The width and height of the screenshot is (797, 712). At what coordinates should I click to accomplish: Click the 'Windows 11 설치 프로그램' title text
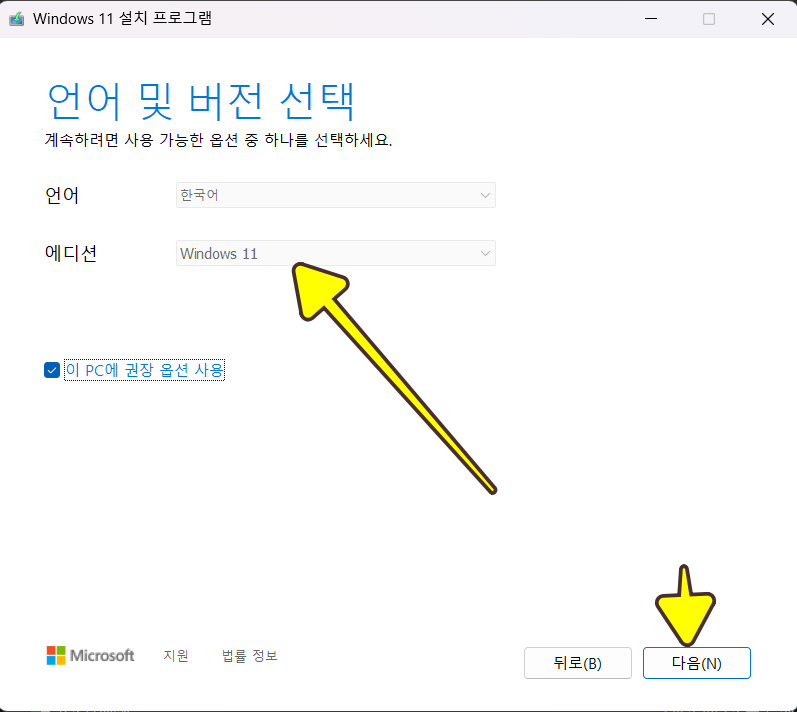[122, 19]
